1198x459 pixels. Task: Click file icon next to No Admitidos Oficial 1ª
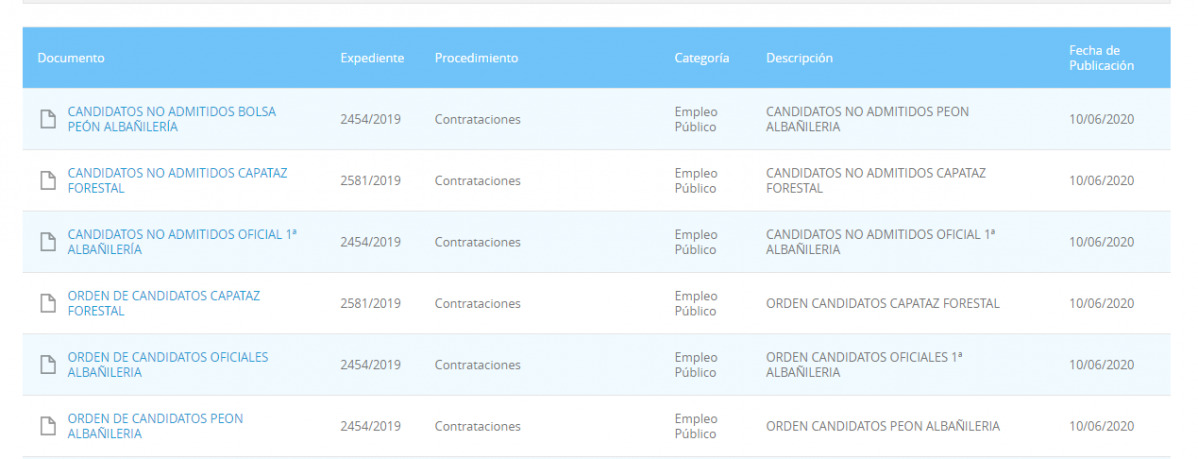pyautogui.click(x=48, y=242)
